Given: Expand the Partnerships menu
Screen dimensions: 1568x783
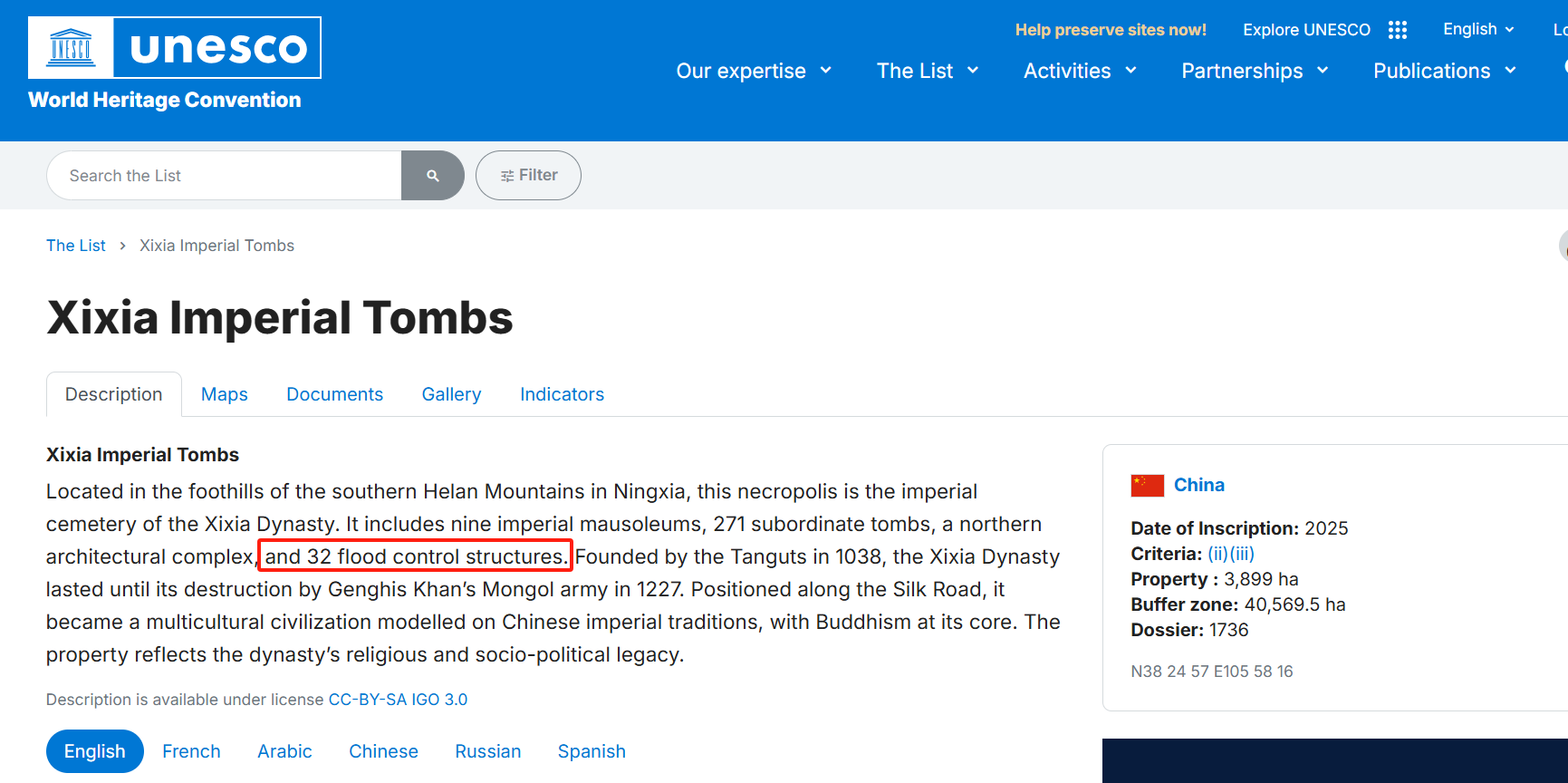Looking at the screenshot, I should (x=1254, y=71).
